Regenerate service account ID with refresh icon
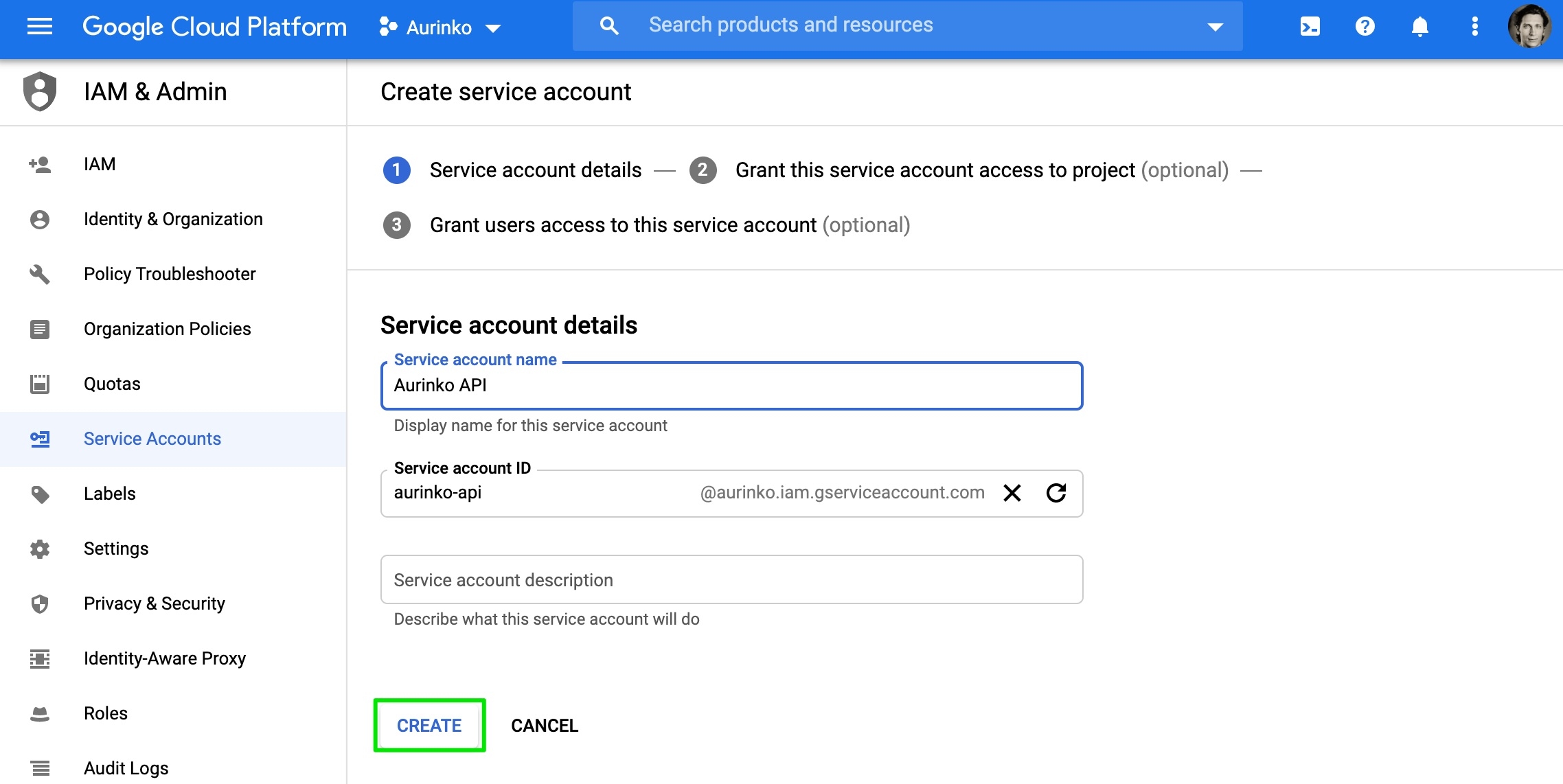 1056,493
